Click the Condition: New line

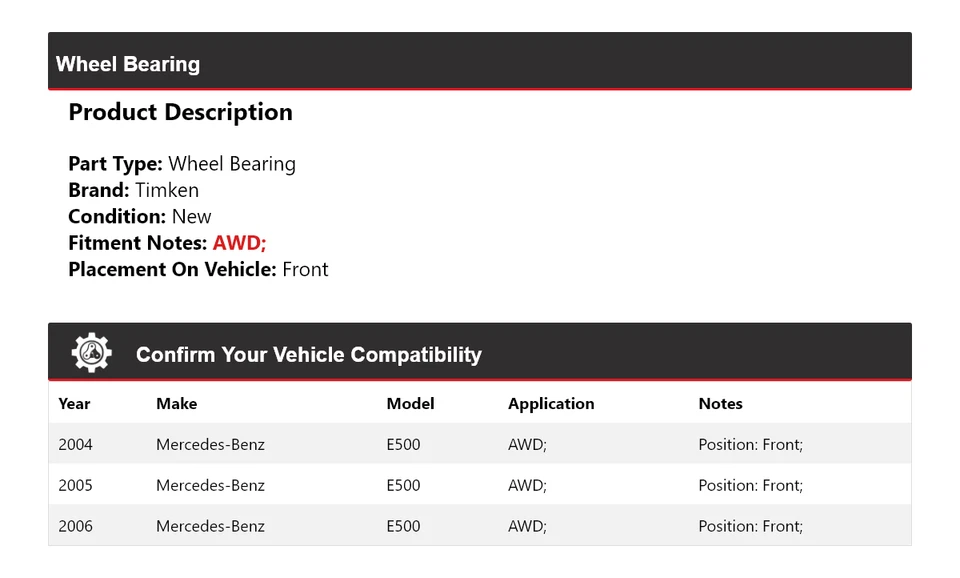(140, 216)
